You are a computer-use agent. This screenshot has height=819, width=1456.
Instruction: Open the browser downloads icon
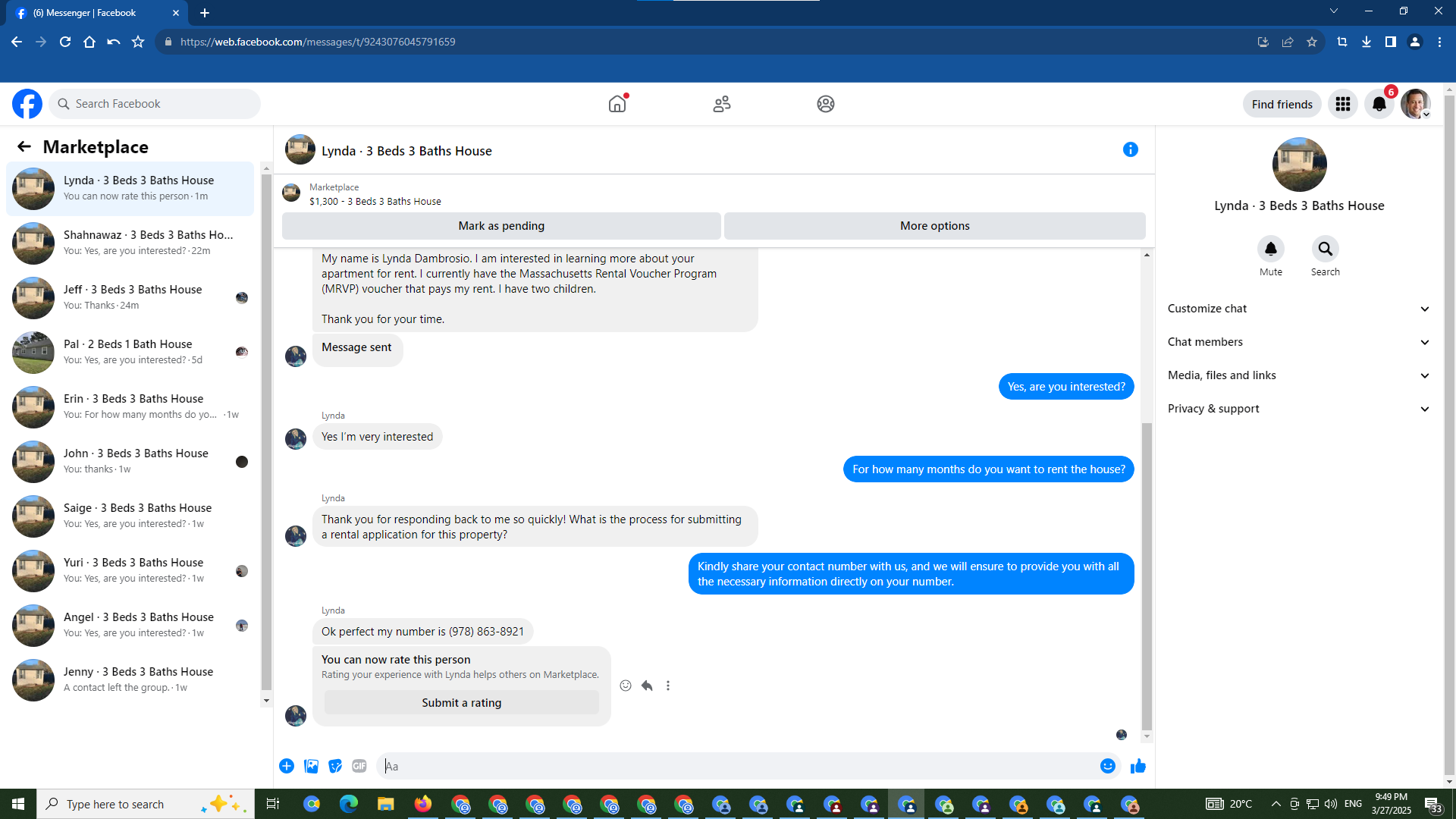click(1367, 42)
